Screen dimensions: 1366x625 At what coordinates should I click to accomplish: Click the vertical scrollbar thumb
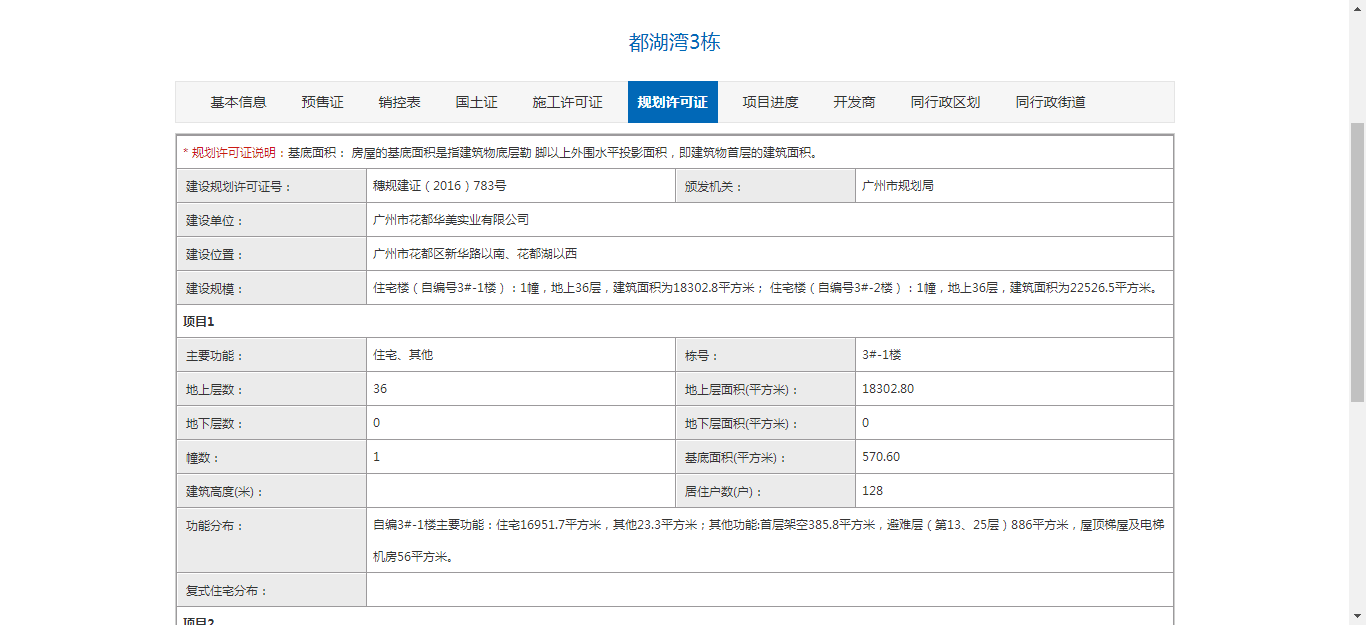coord(1357,260)
